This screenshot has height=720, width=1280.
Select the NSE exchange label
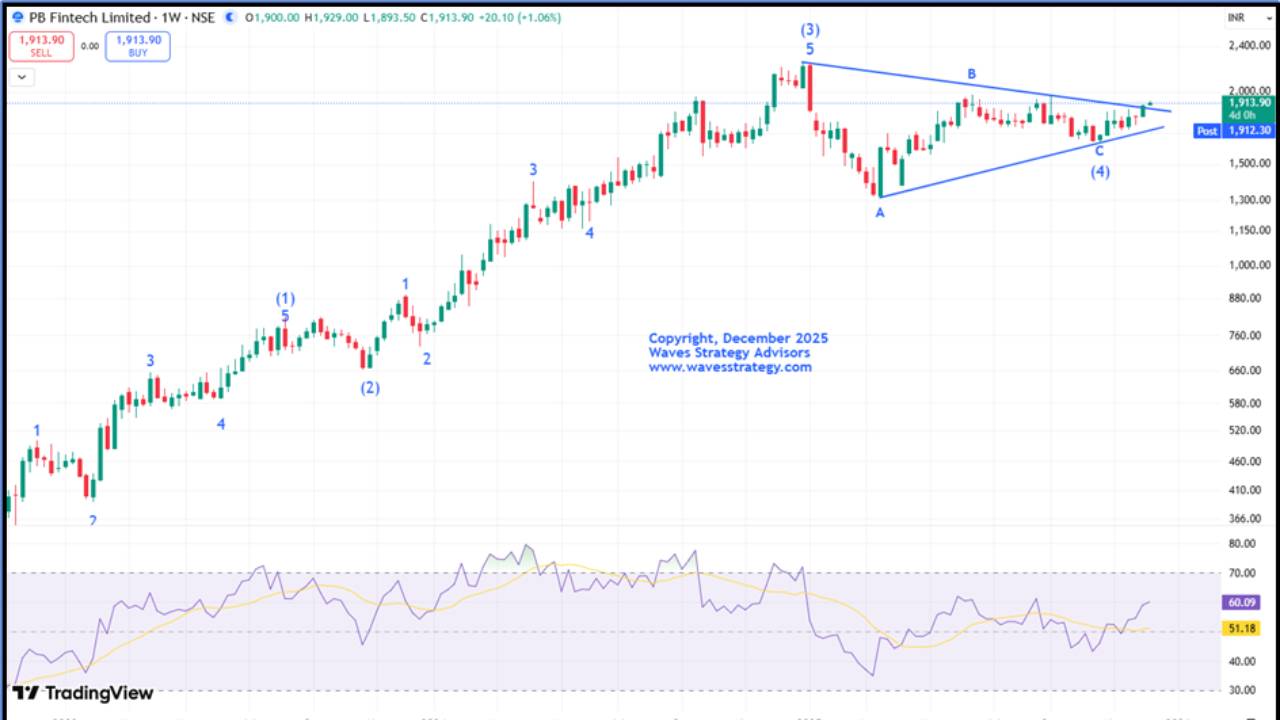pyautogui.click(x=203, y=15)
